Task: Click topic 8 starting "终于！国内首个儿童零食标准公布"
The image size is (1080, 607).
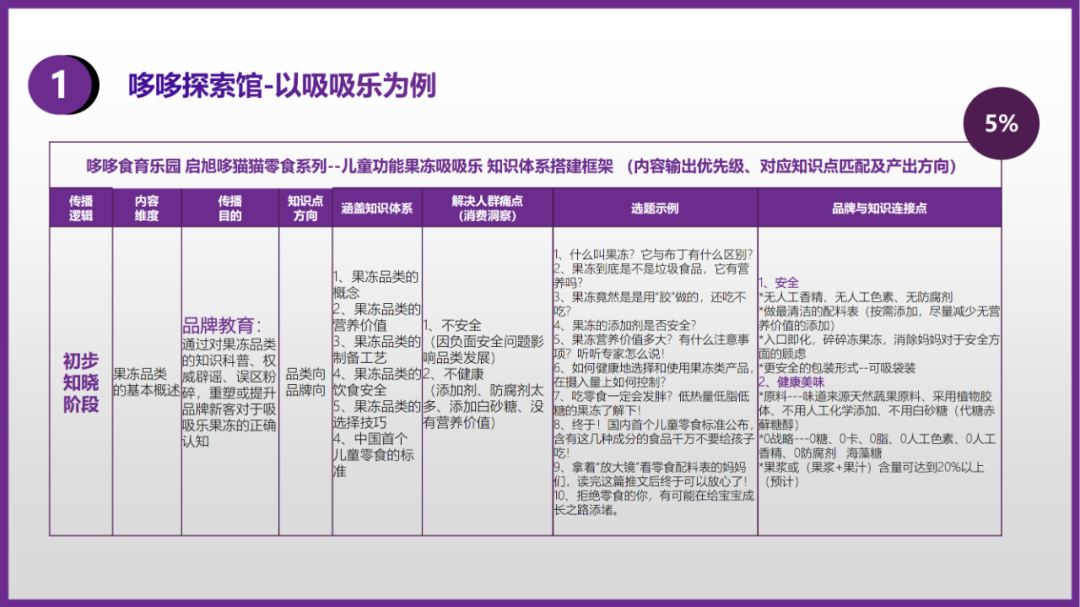Action: [654, 439]
